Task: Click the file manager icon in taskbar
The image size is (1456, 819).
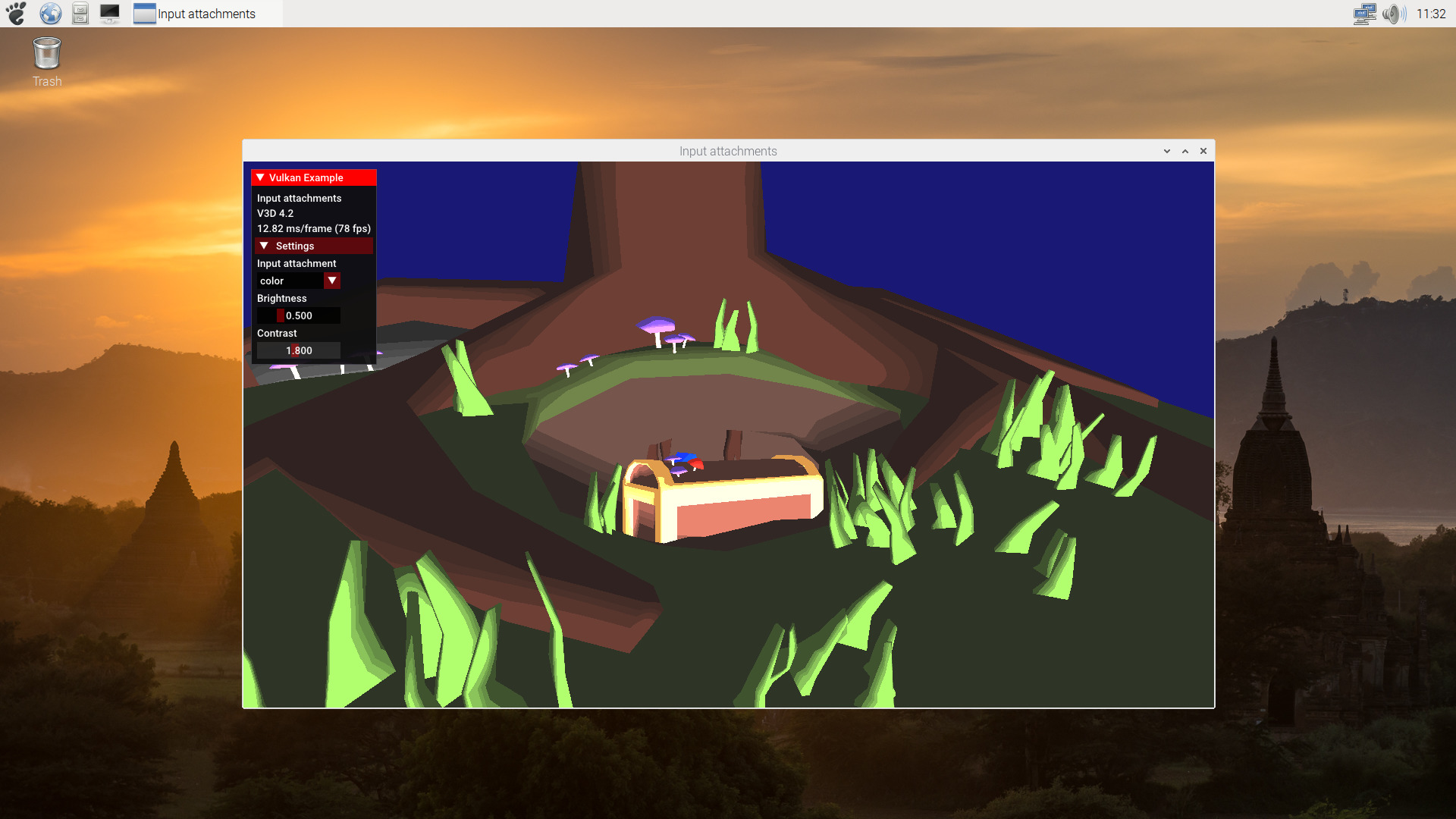Action: pos(79,13)
